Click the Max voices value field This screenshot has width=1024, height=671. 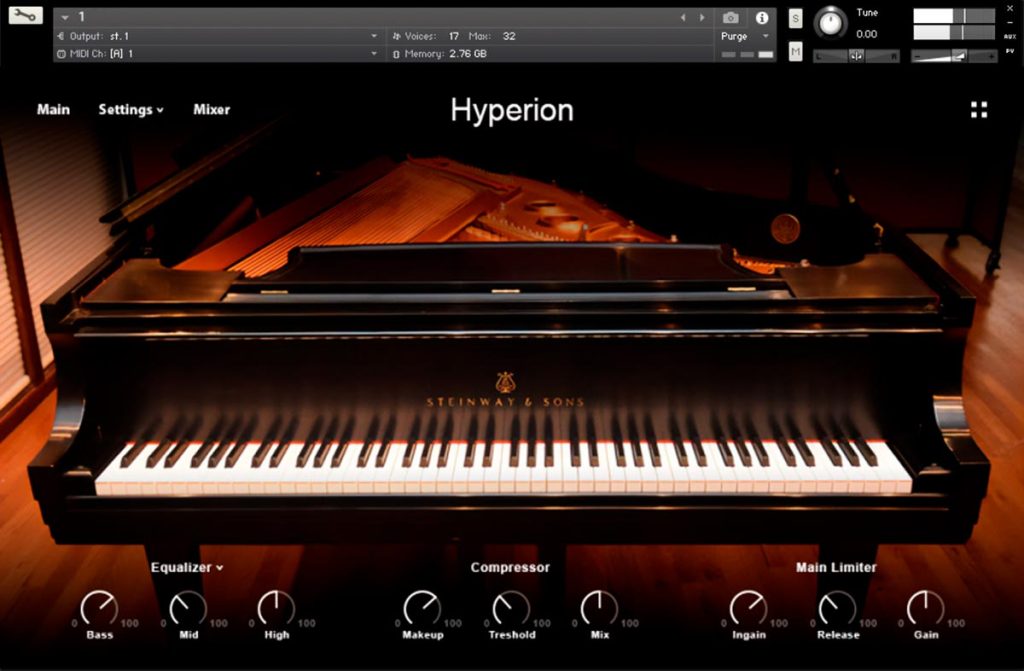coord(509,36)
